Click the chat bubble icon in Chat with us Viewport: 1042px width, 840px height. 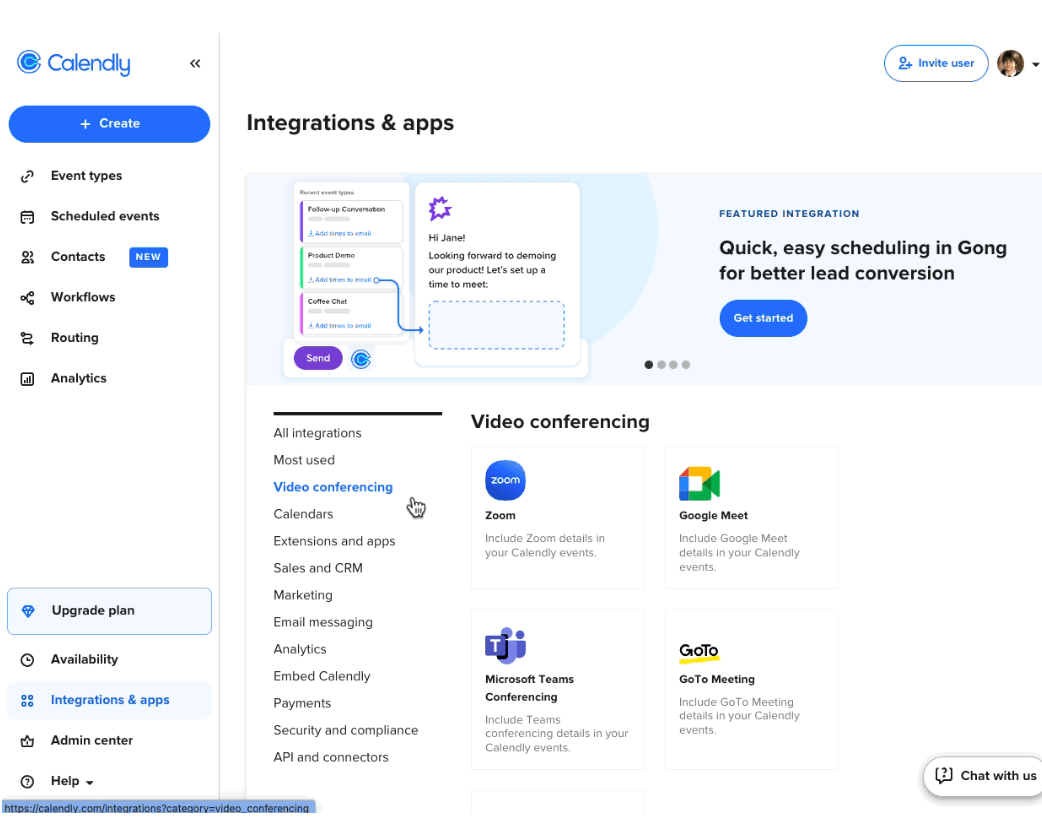pyautogui.click(x=944, y=776)
